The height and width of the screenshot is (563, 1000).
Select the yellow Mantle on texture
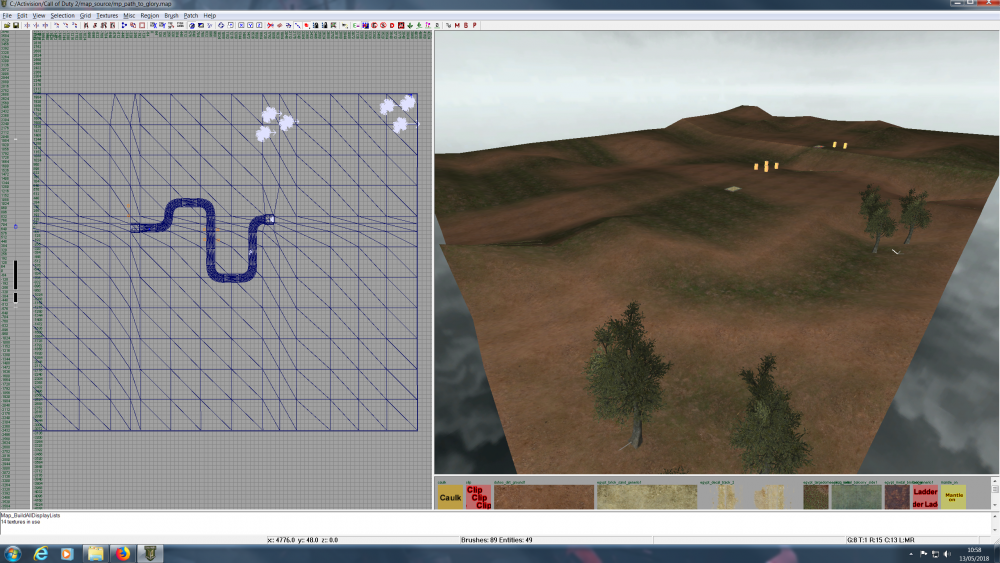click(953, 497)
